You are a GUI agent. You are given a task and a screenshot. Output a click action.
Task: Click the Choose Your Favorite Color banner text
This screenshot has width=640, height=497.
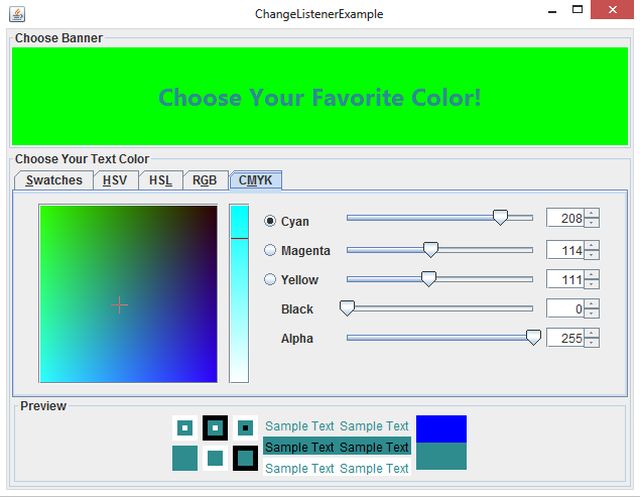(x=320, y=98)
